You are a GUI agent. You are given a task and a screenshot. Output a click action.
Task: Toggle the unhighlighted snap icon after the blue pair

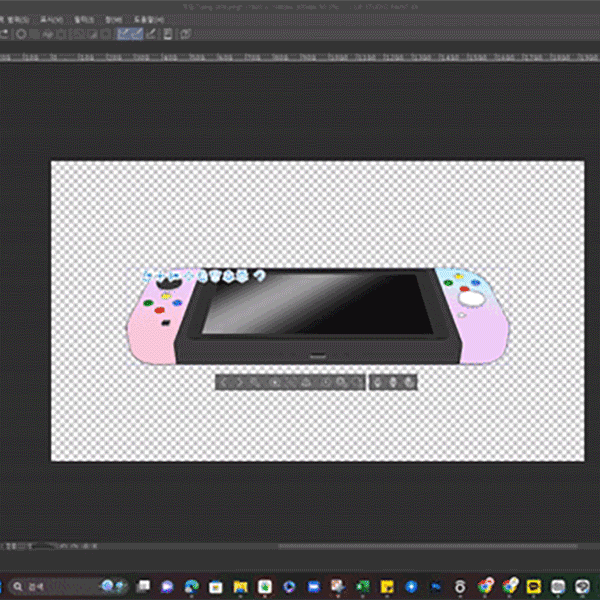click(x=151, y=34)
